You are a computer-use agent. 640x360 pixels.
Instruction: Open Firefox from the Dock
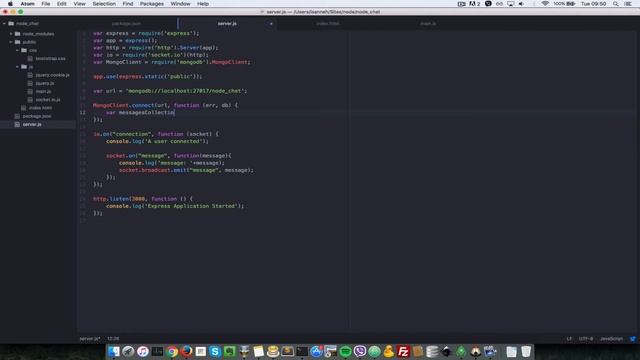coord(187,351)
